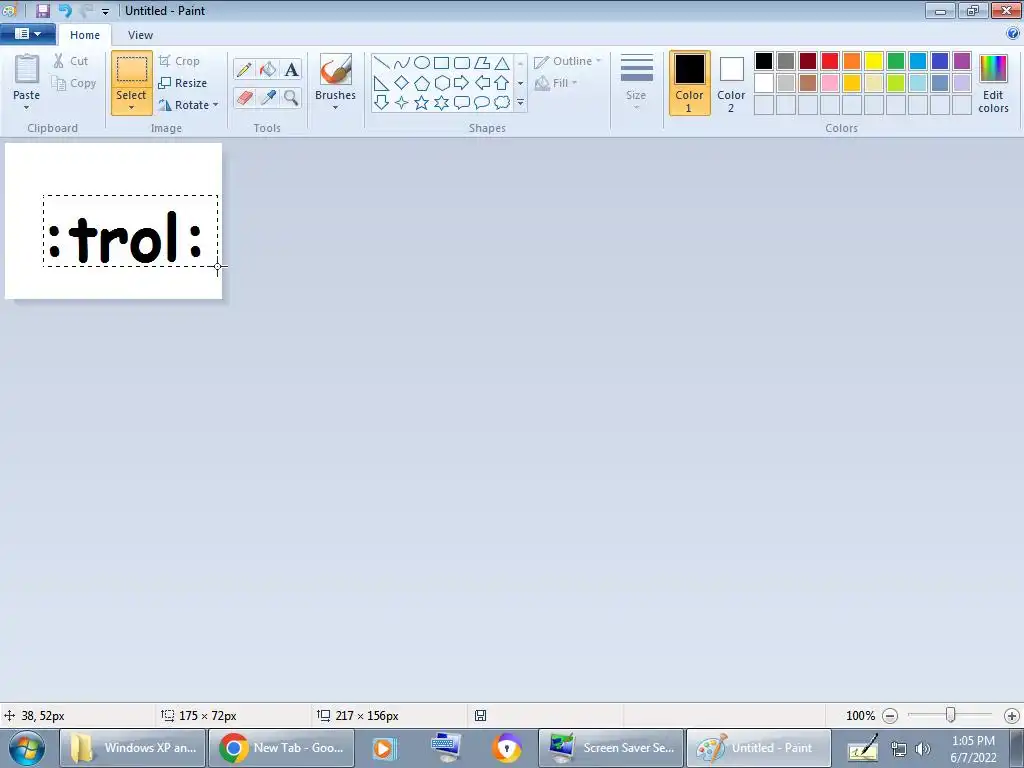Open the Paste dropdown arrow
Screen dimensions: 1024x768
click(x=26, y=108)
